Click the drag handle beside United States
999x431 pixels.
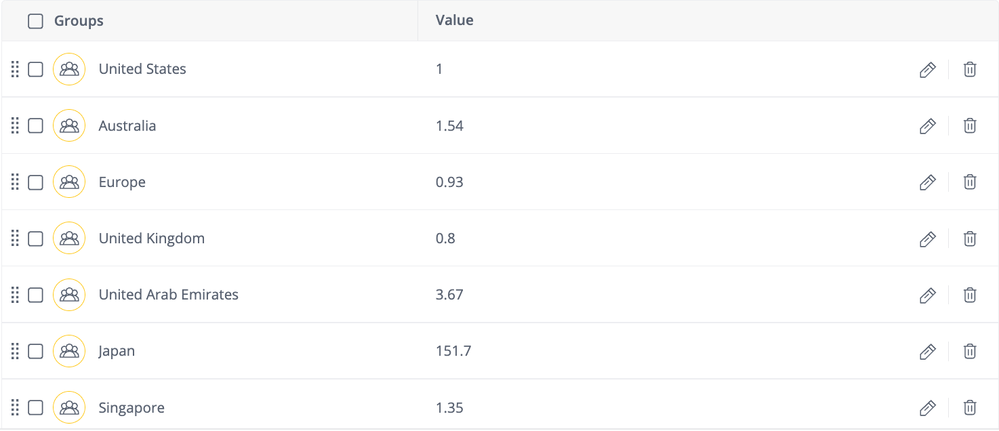click(15, 69)
